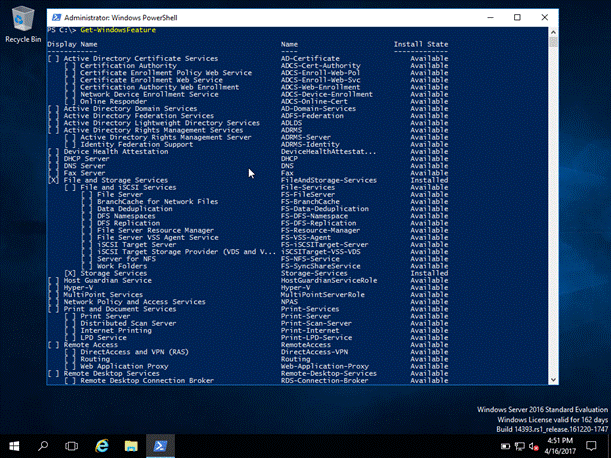Click 'File Server Resource Manager' text
611x458 pixels.
[155, 230]
